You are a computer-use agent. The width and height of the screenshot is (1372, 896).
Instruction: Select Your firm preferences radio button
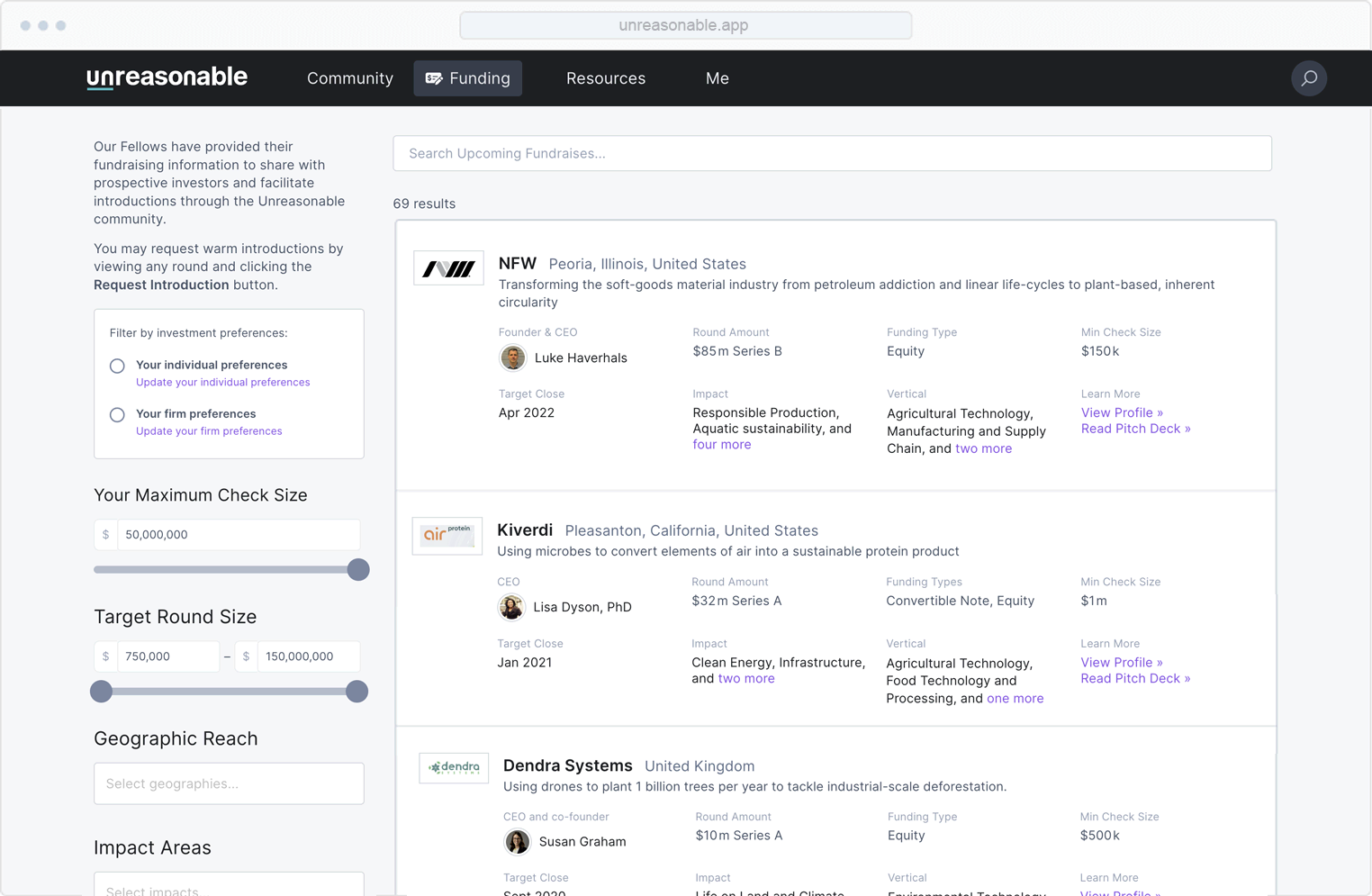[117, 415]
